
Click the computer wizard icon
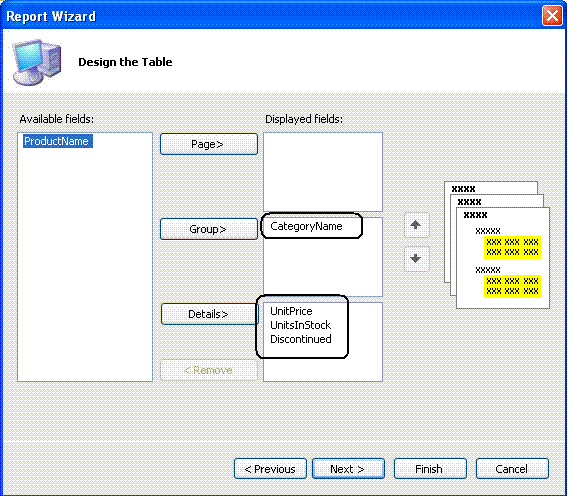[37, 62]
